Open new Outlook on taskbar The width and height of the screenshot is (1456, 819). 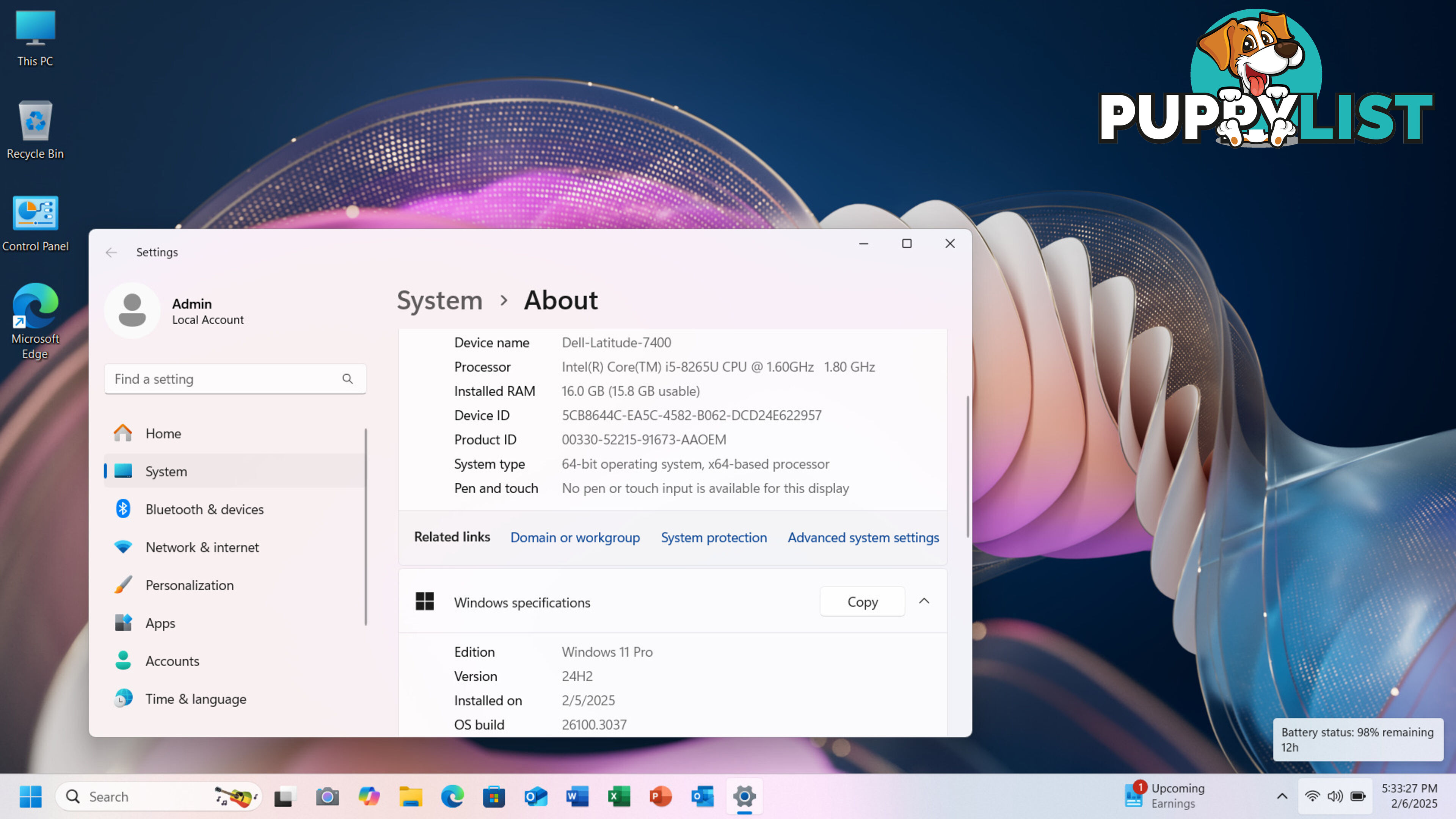[536, 796]
